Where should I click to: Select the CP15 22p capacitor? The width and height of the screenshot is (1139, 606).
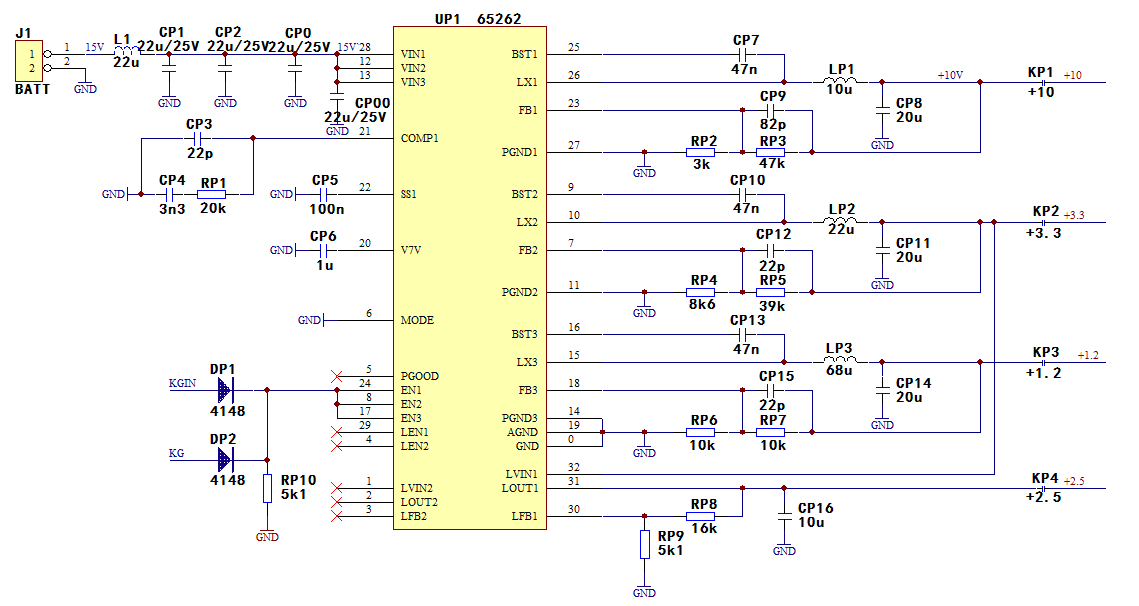pos(771,390)
